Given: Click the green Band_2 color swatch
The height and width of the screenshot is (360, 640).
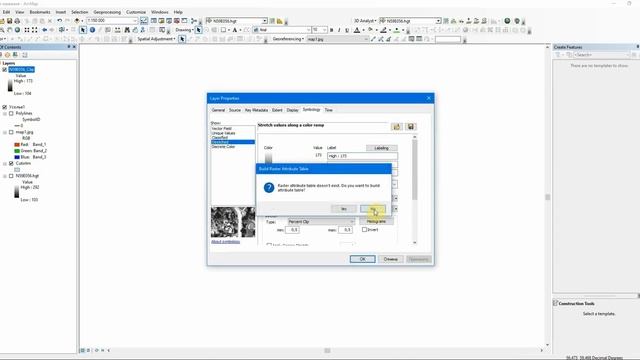Looking at the screenshot, I should (17, 151).
